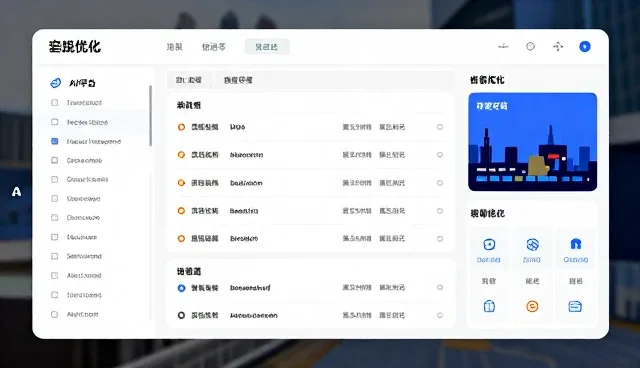640x368 pixels.
Task: Select the gray circle ending the first upper-list row
Action: pyautogui.click(x=440, y=127)
